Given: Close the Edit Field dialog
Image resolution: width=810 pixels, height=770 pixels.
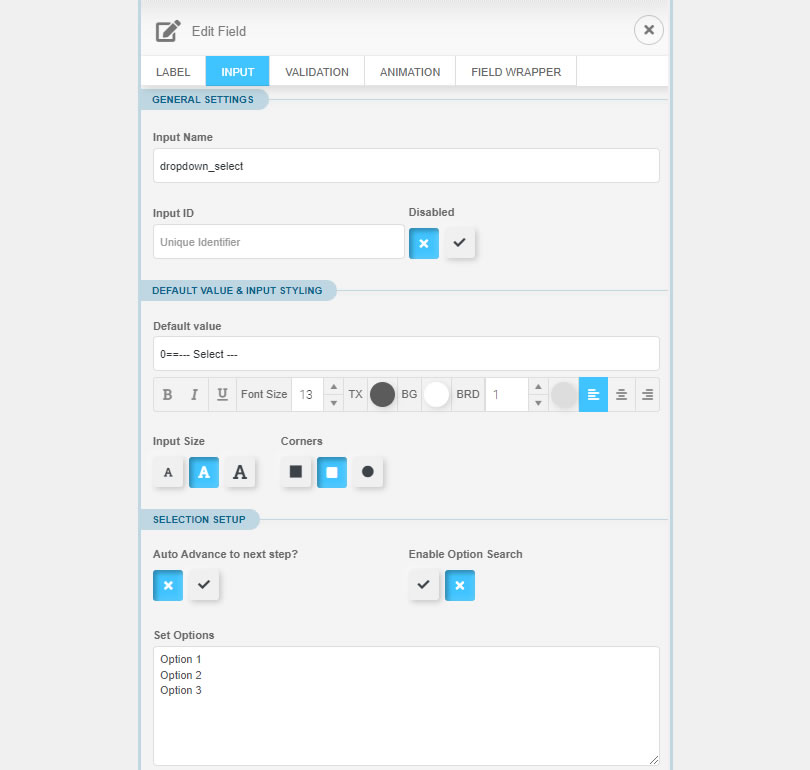Looking at the screenshot, I should 648,30.
